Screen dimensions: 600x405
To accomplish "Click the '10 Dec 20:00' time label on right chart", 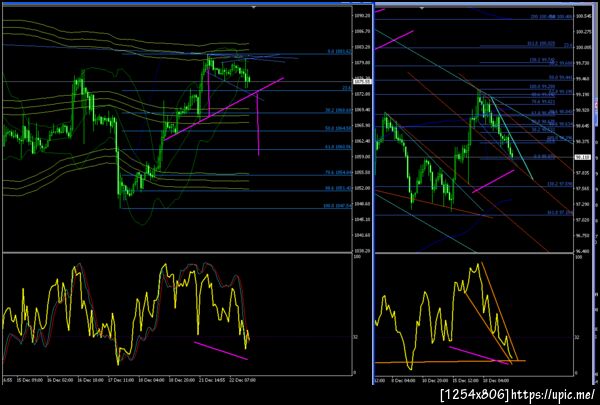I will [x=437, y=381].
